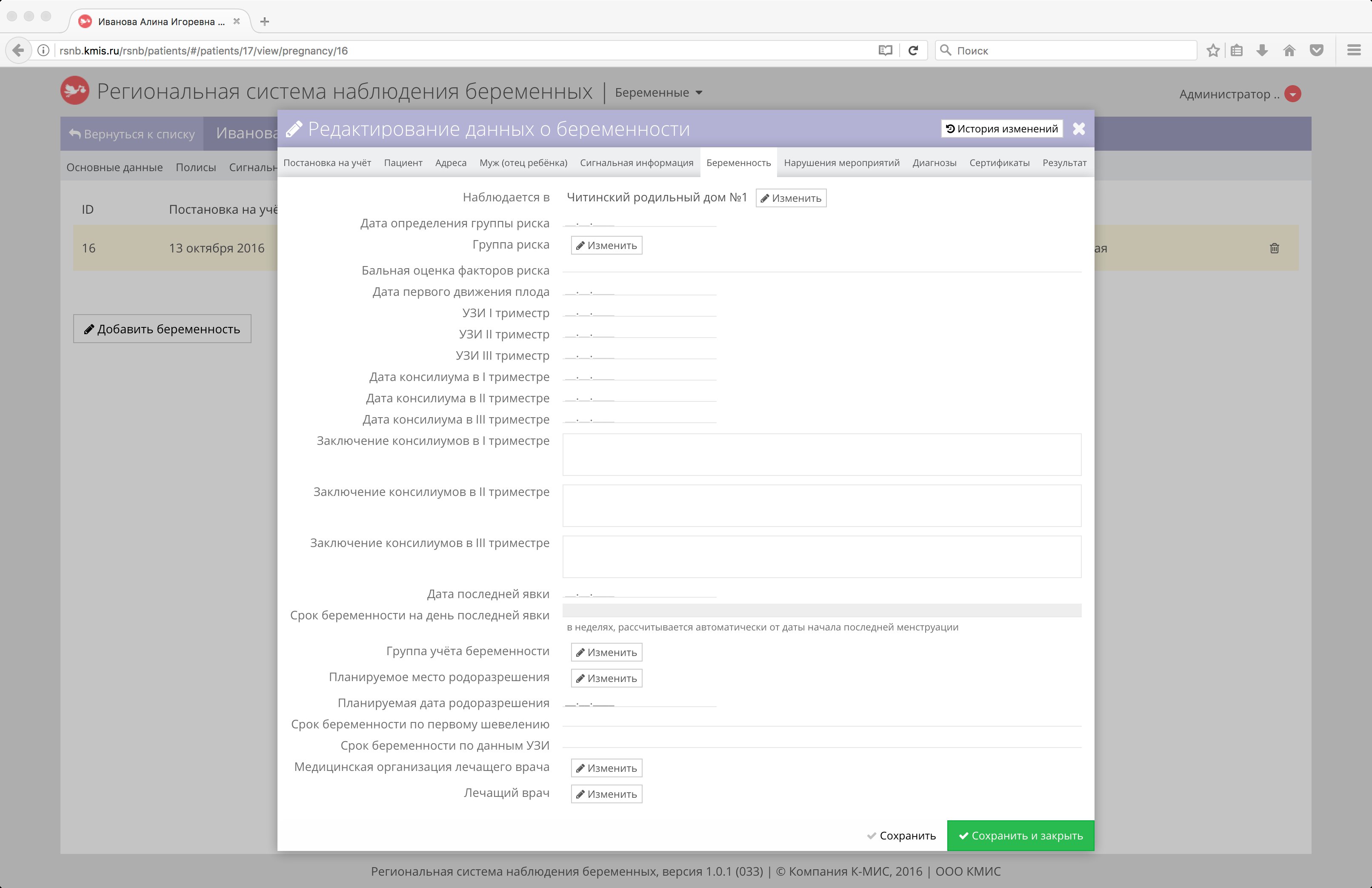Click the trash icon in pregnancy row 16
The width and height of the screenshot is (1372, 888).
coord(1274,248)
